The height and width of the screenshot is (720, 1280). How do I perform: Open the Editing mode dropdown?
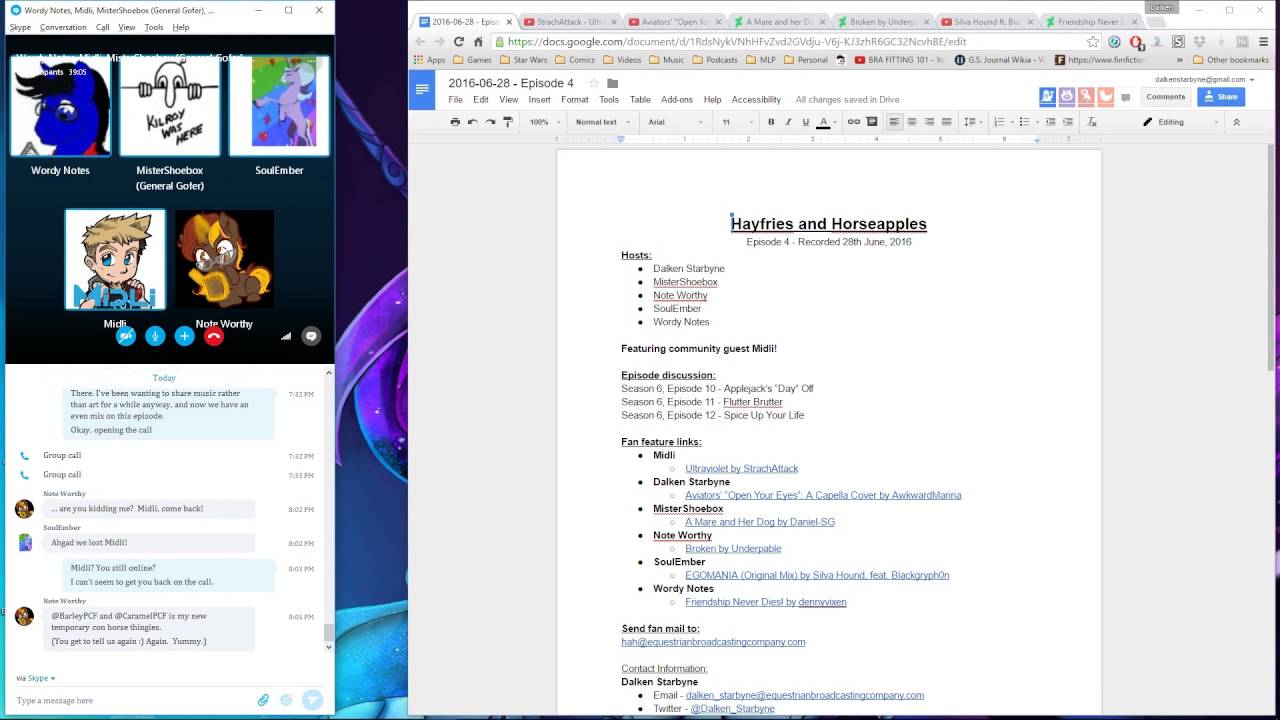click(x=1181, y=122)
